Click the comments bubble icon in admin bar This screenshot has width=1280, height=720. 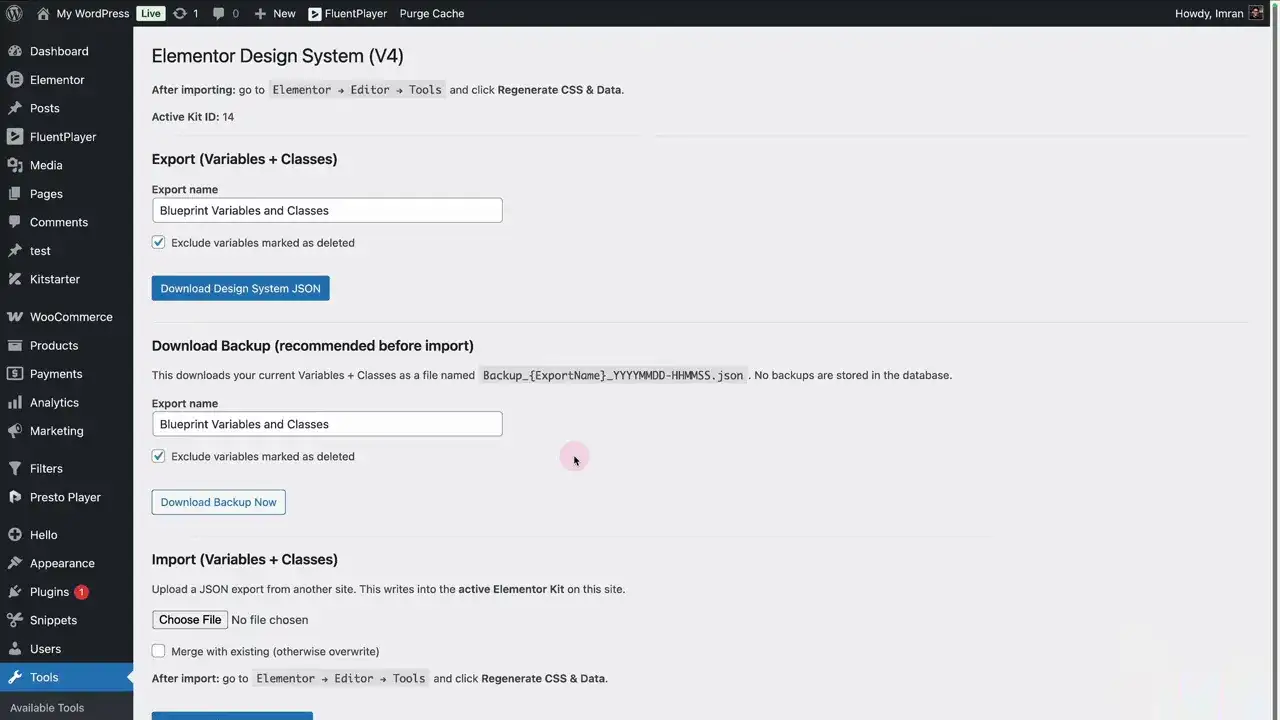[216, 13]
